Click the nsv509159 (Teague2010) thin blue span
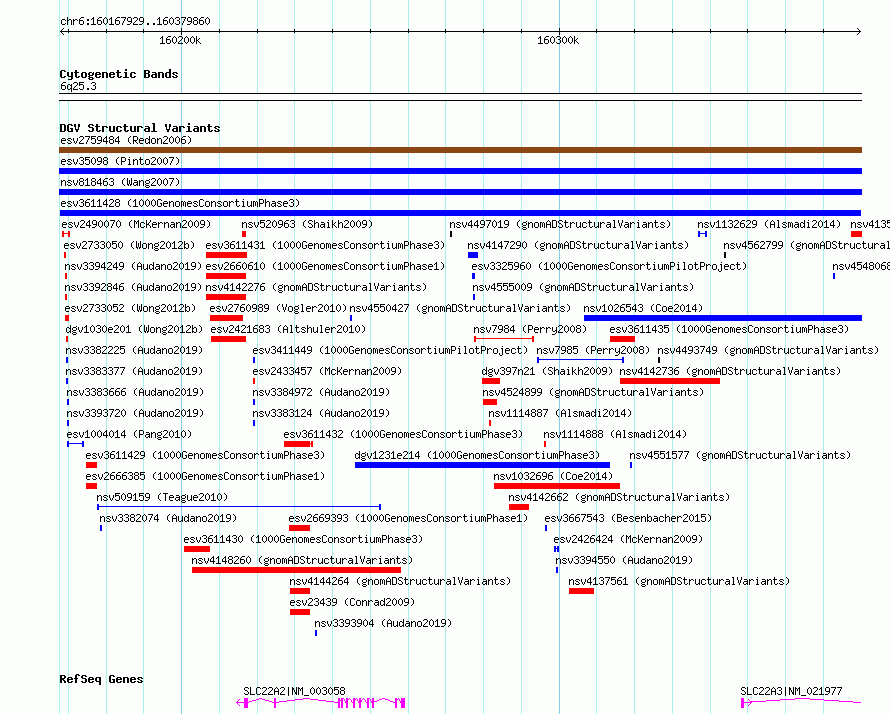This screenshot has width=890, height=714. tap(239, 507)
